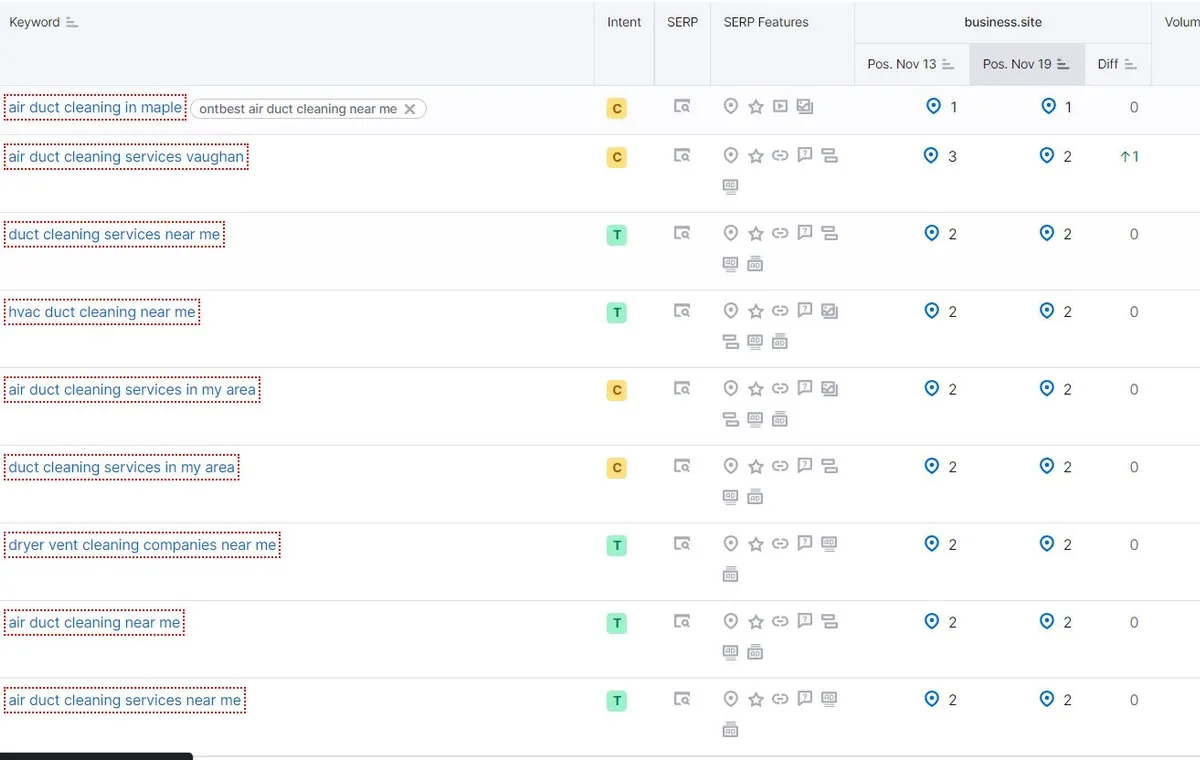The image size is (1200, 760).
Task: Open SERP view for air duct cleaning in maple
Action: (682, 107)
